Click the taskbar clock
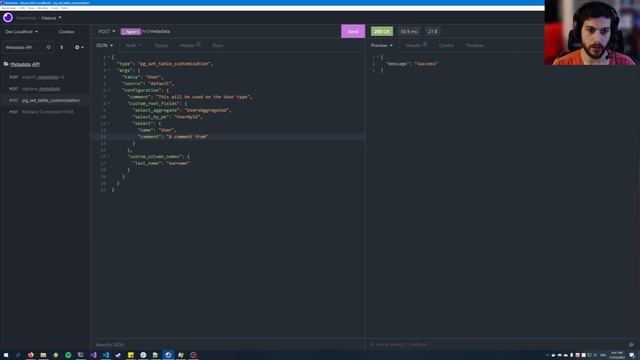The image size is (640, 360). point(617,355)
